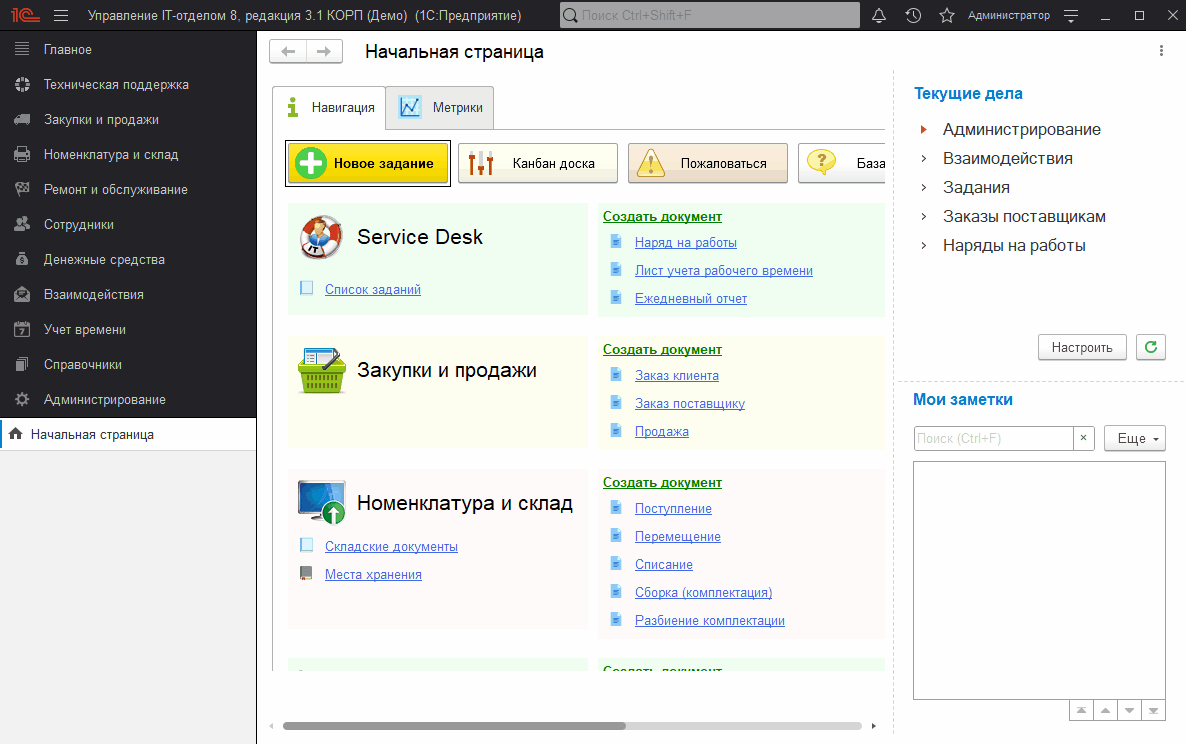Clear the notes search with the x icon
Viewport: 1186px width, 744px height.
1084,438
